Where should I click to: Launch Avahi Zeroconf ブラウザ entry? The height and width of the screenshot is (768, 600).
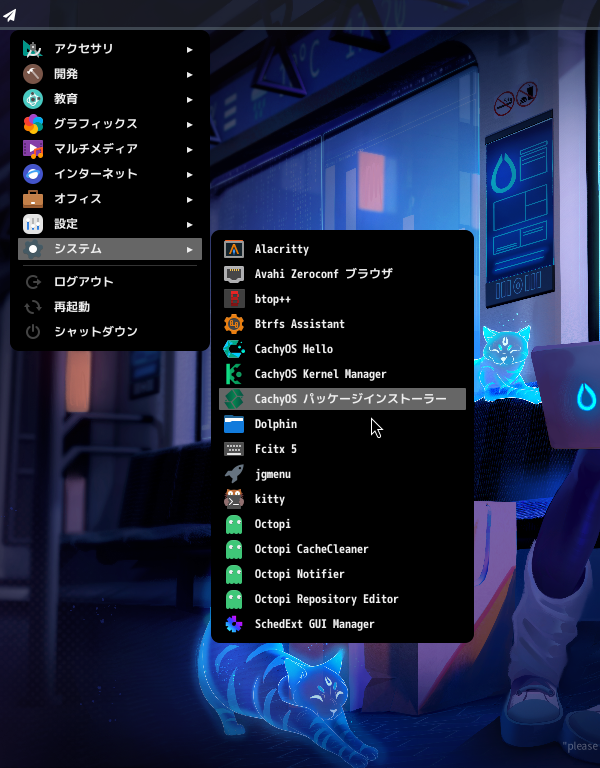point(342,274)
